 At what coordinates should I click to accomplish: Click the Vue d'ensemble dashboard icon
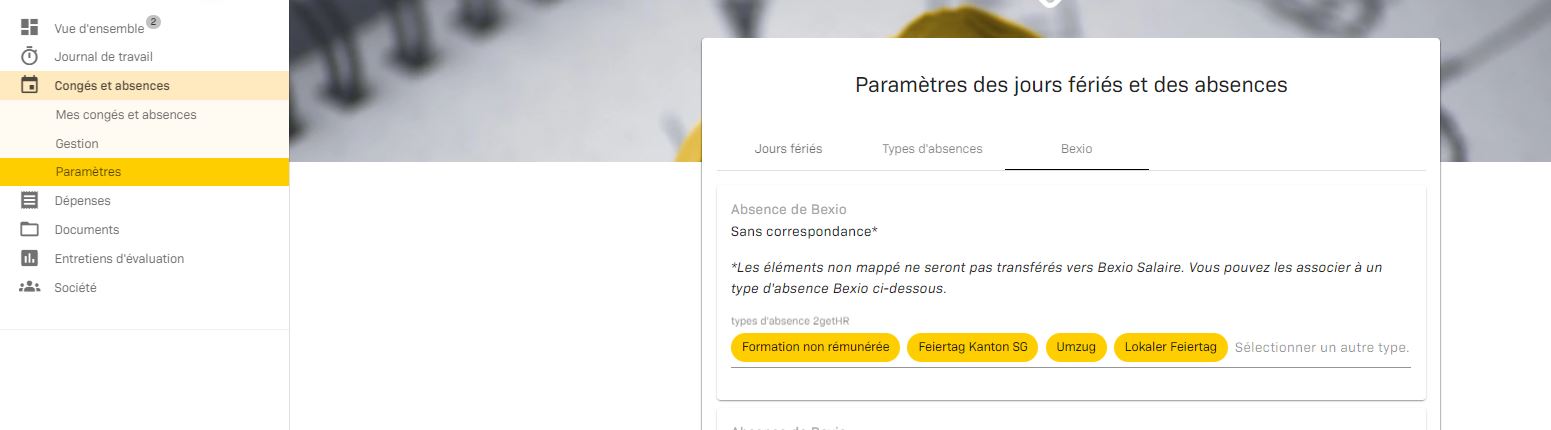click(x=29, y=28)
